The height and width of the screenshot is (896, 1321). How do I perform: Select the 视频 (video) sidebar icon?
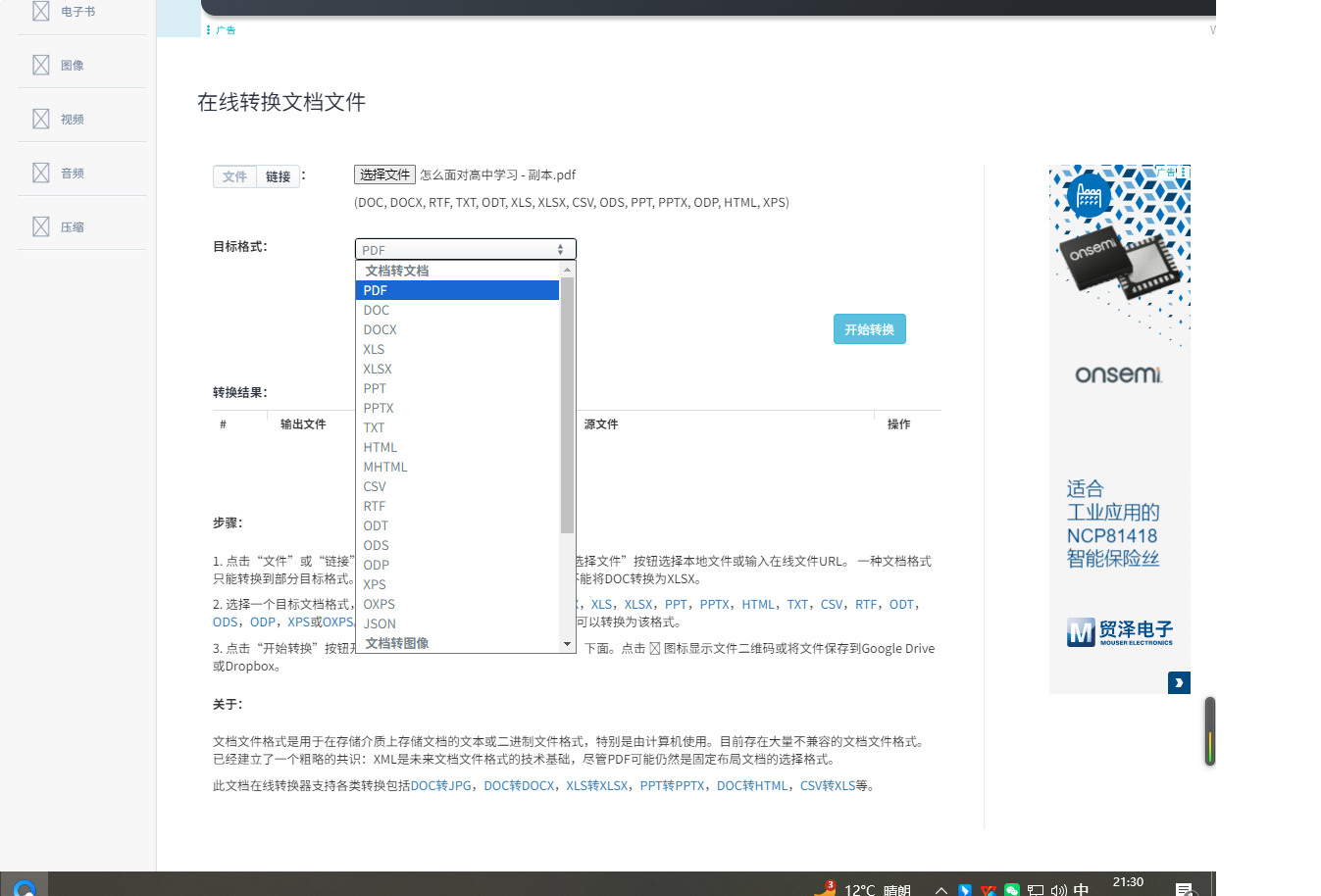coord(41,119)
